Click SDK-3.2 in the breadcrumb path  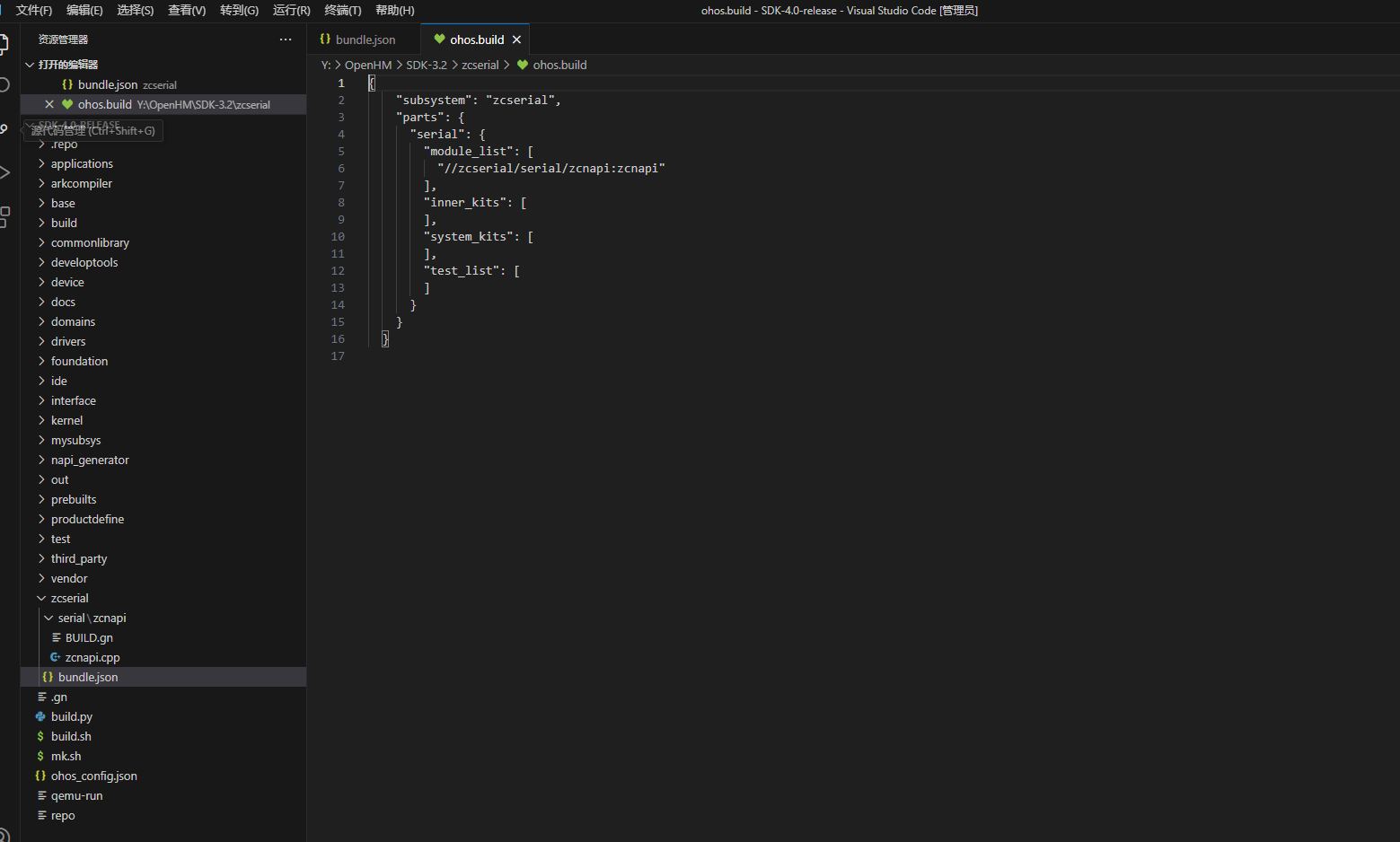click(x=427, y=65)
